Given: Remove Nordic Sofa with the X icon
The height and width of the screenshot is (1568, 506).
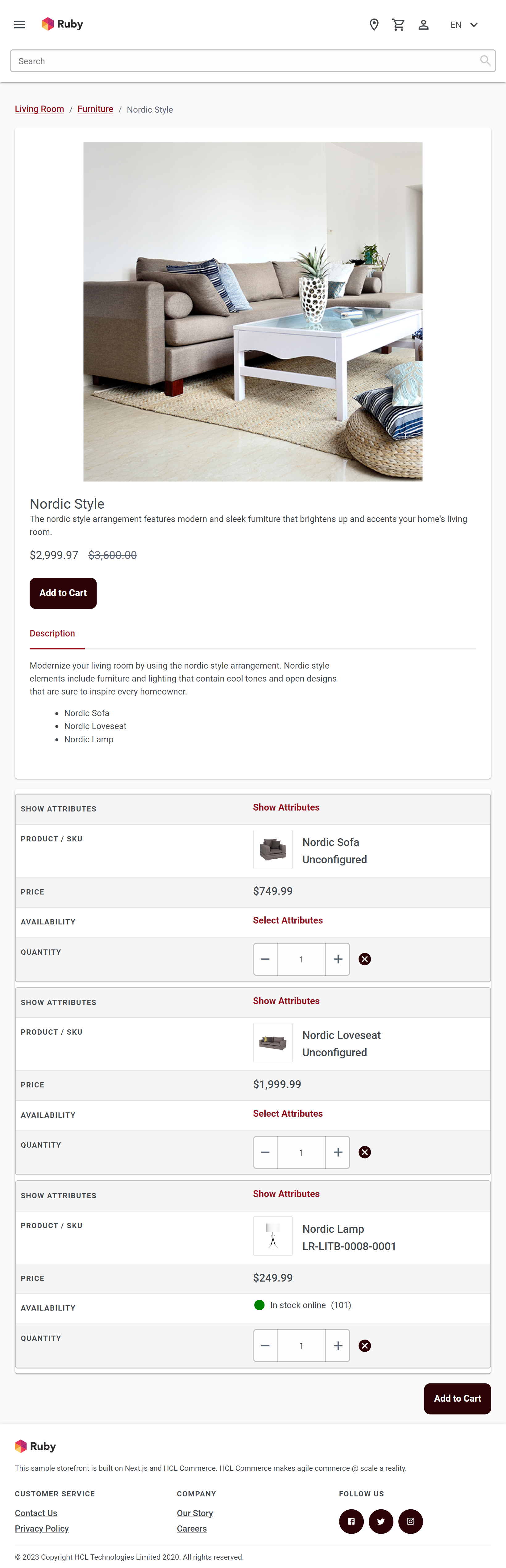Looking at the screenshot, I should pyautogui.click(x=365, y=959).
